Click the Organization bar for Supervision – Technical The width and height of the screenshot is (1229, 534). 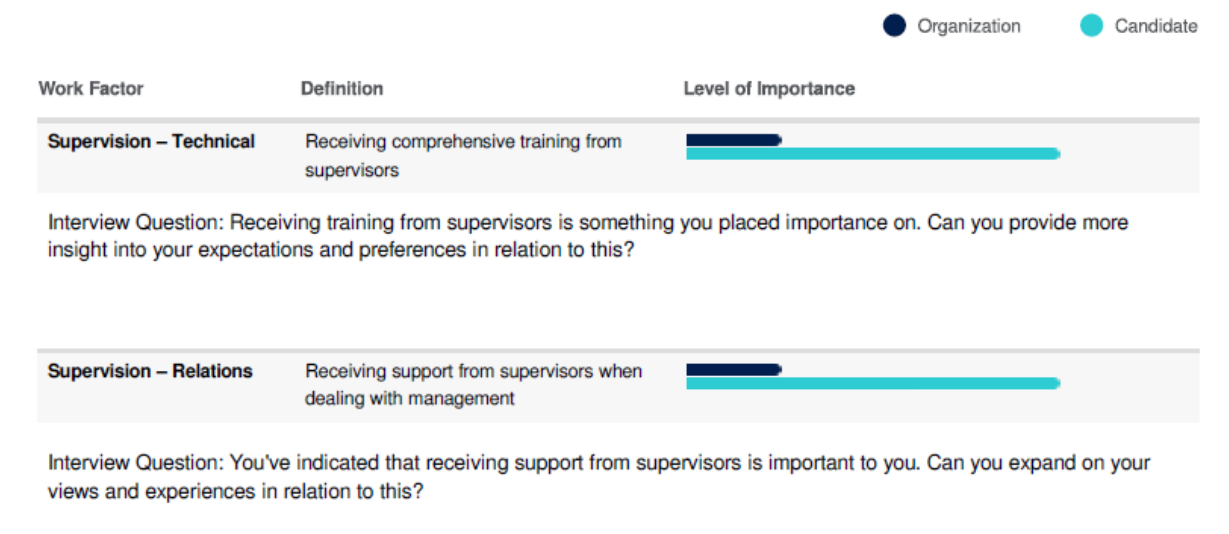tap(734, 140)
